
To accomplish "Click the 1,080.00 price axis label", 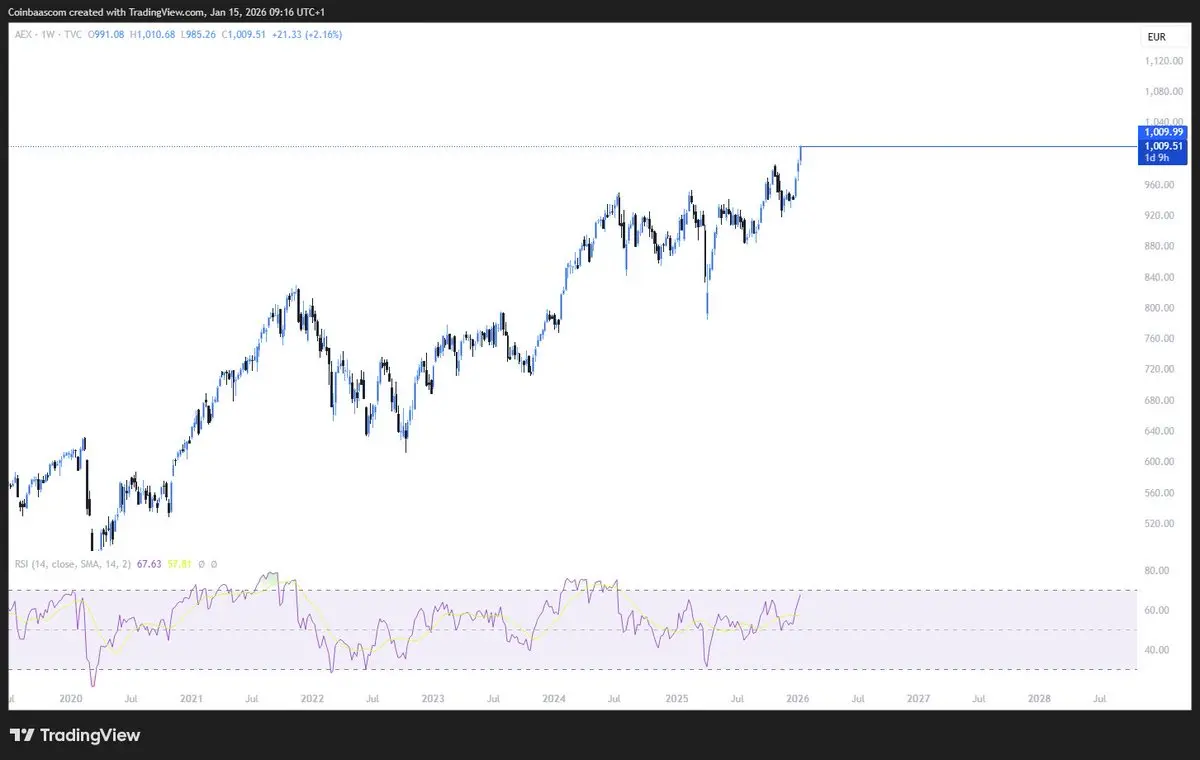I will click(x=1163, y=92).
